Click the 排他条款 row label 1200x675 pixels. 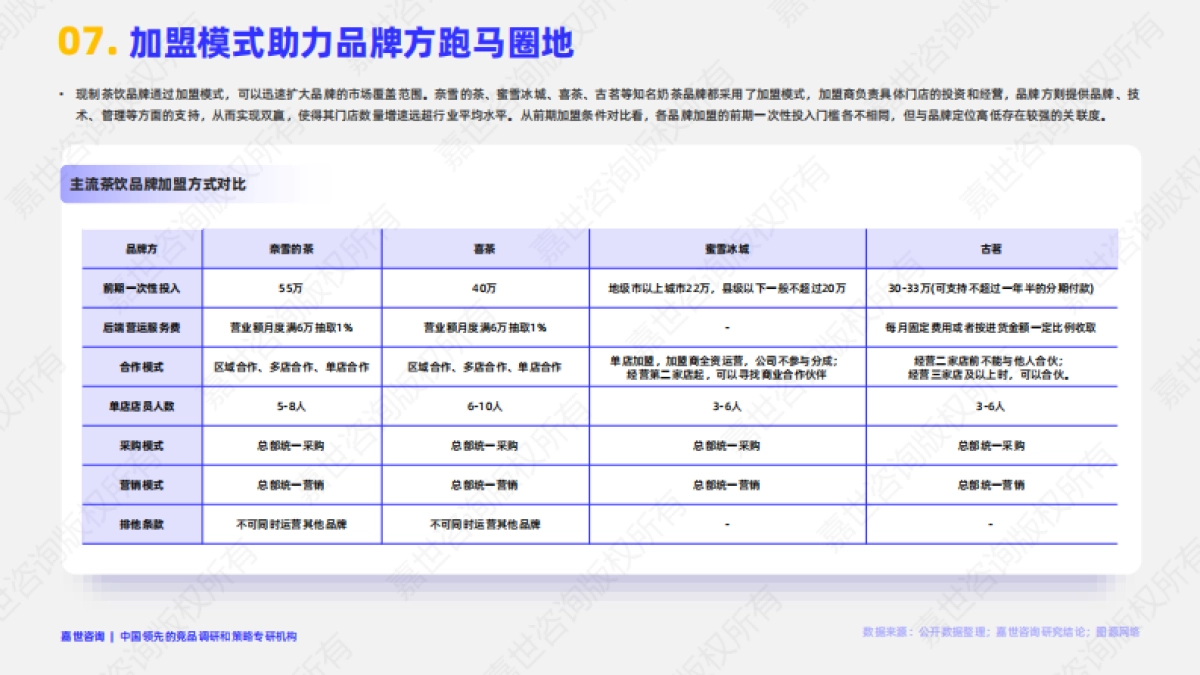pyautogui.click(x=146, y=524)
